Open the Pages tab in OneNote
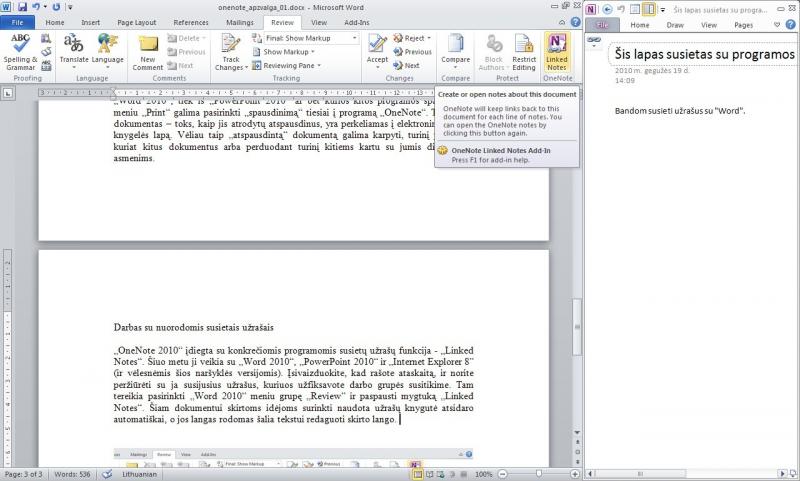The height and width of the screenshot is (481, 800). coord(743,25)
